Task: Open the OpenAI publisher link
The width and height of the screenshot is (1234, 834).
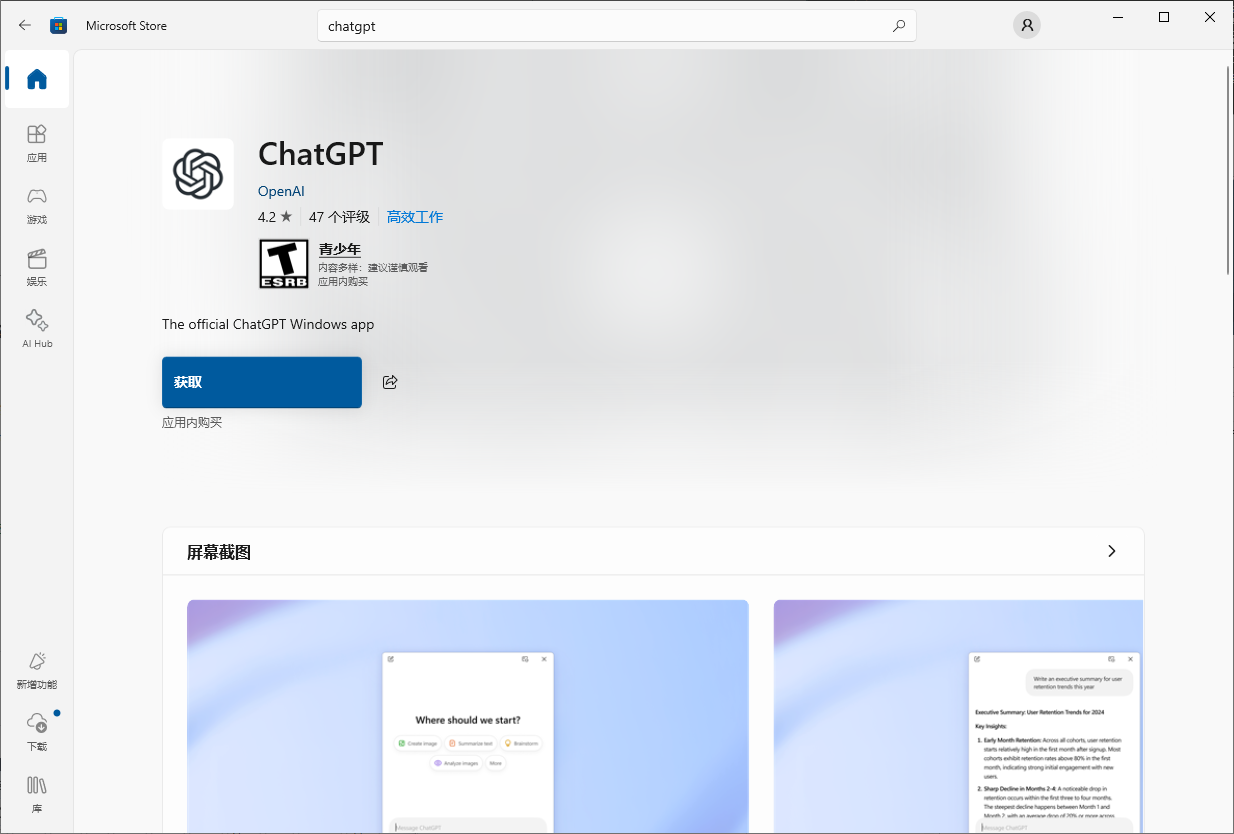Action: click(x=281, y=191)
